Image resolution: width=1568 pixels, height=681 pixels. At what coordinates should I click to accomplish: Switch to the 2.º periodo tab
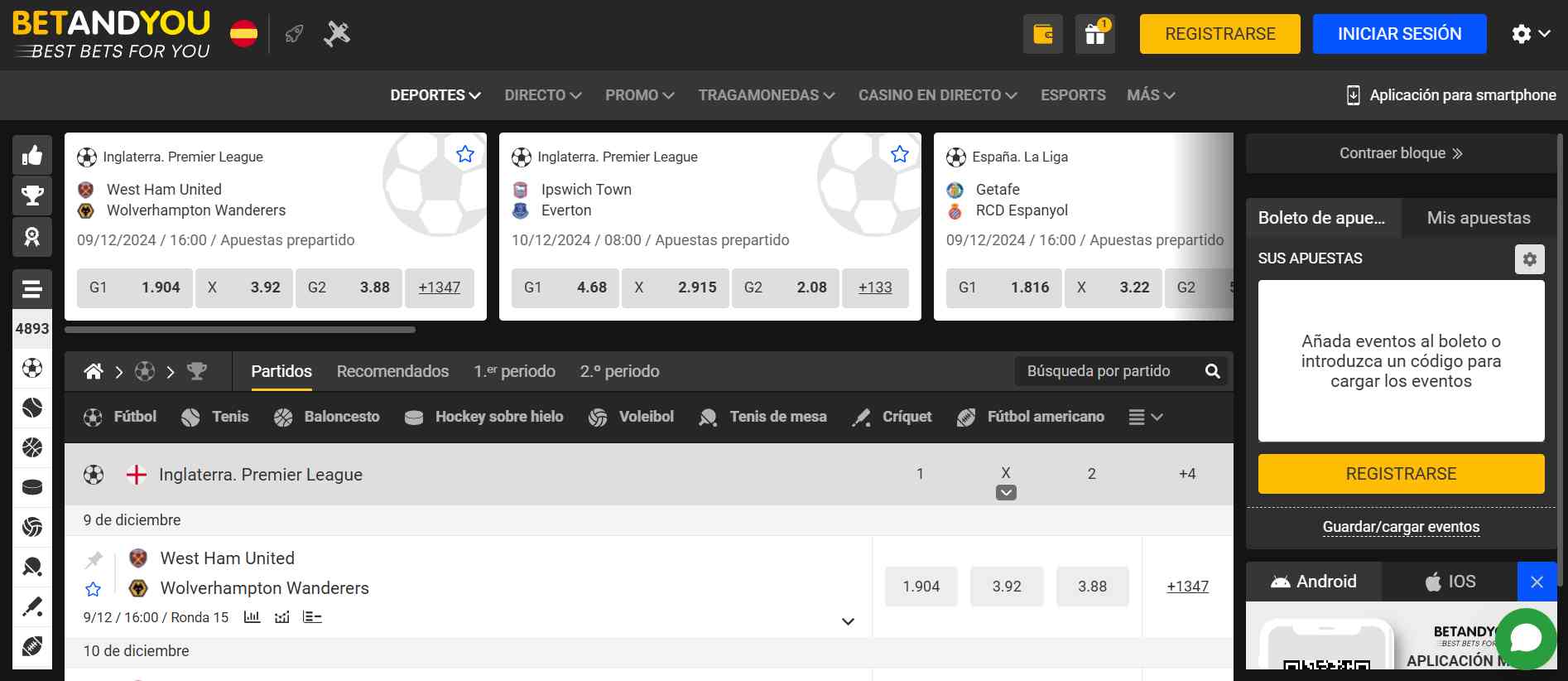(x=620, y=371)
